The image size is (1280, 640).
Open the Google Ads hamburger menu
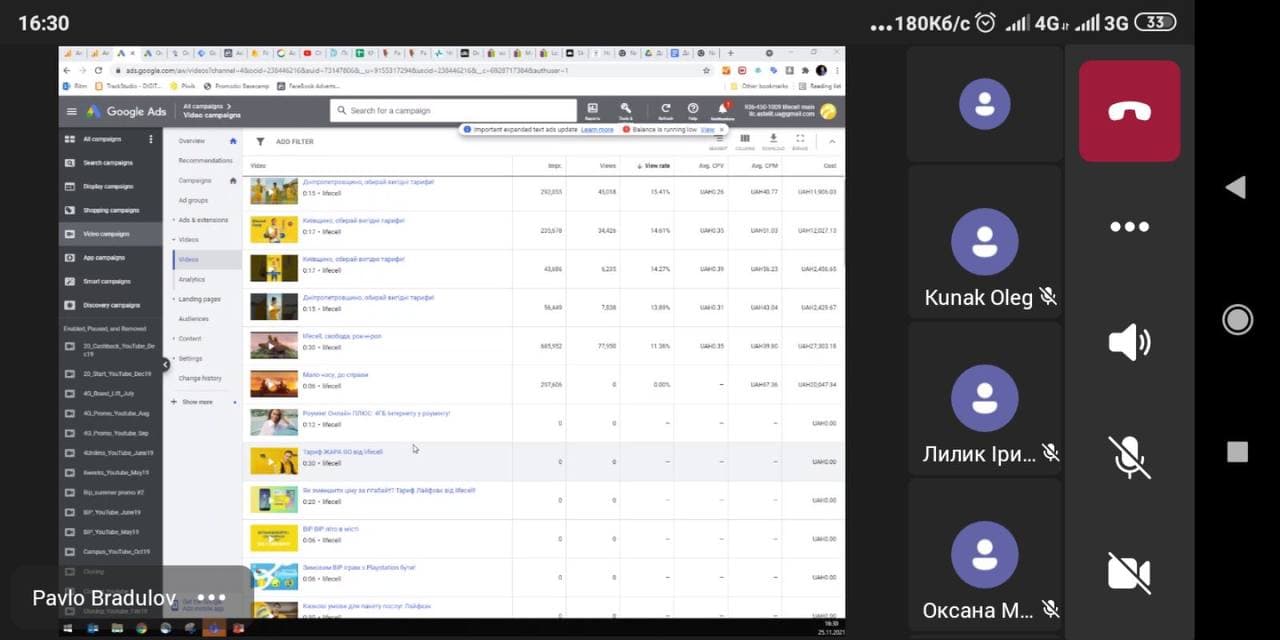tap(72, 112)
